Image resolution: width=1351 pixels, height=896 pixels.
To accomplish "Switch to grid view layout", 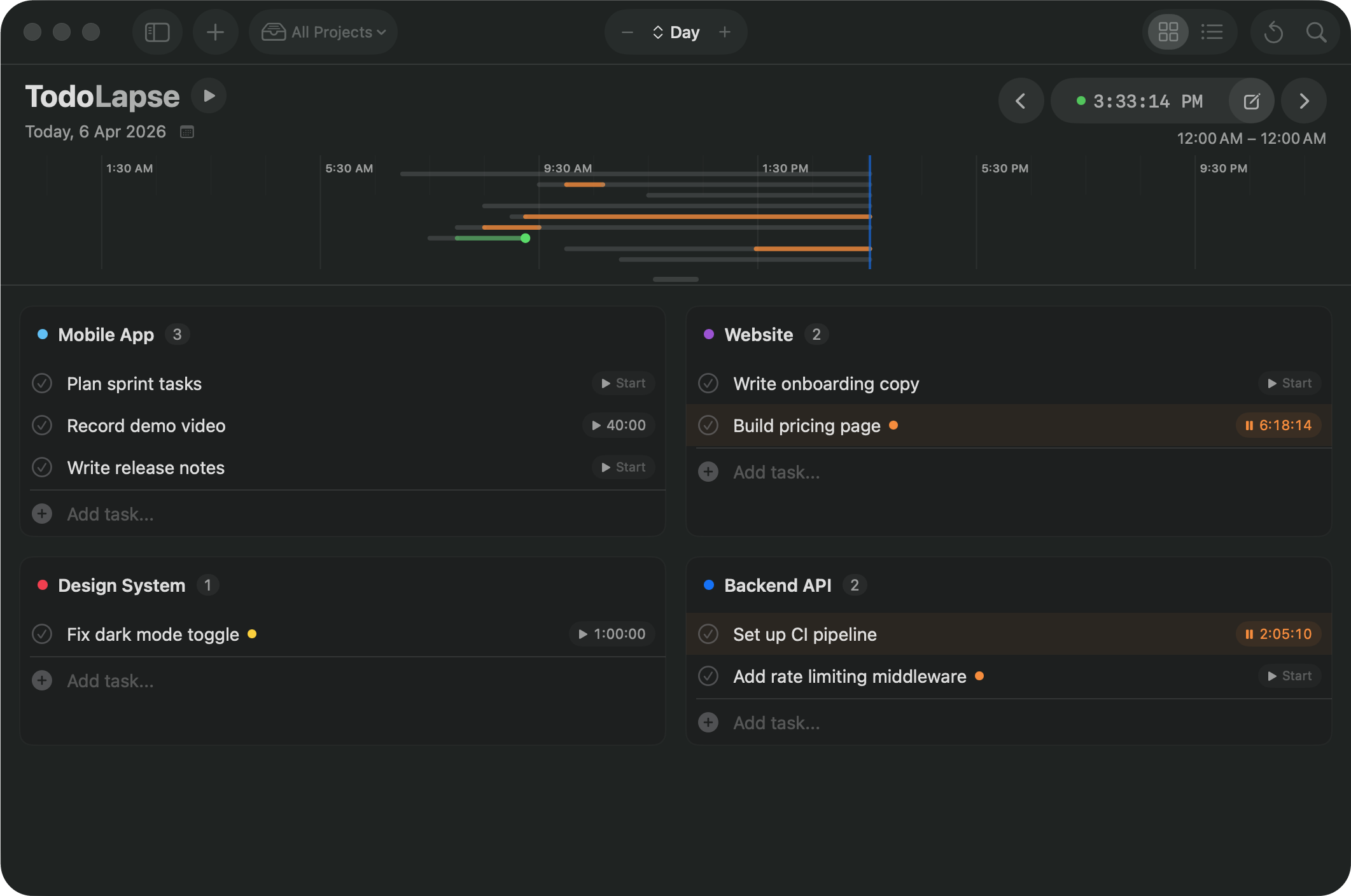I will (x=1168, y=32).
